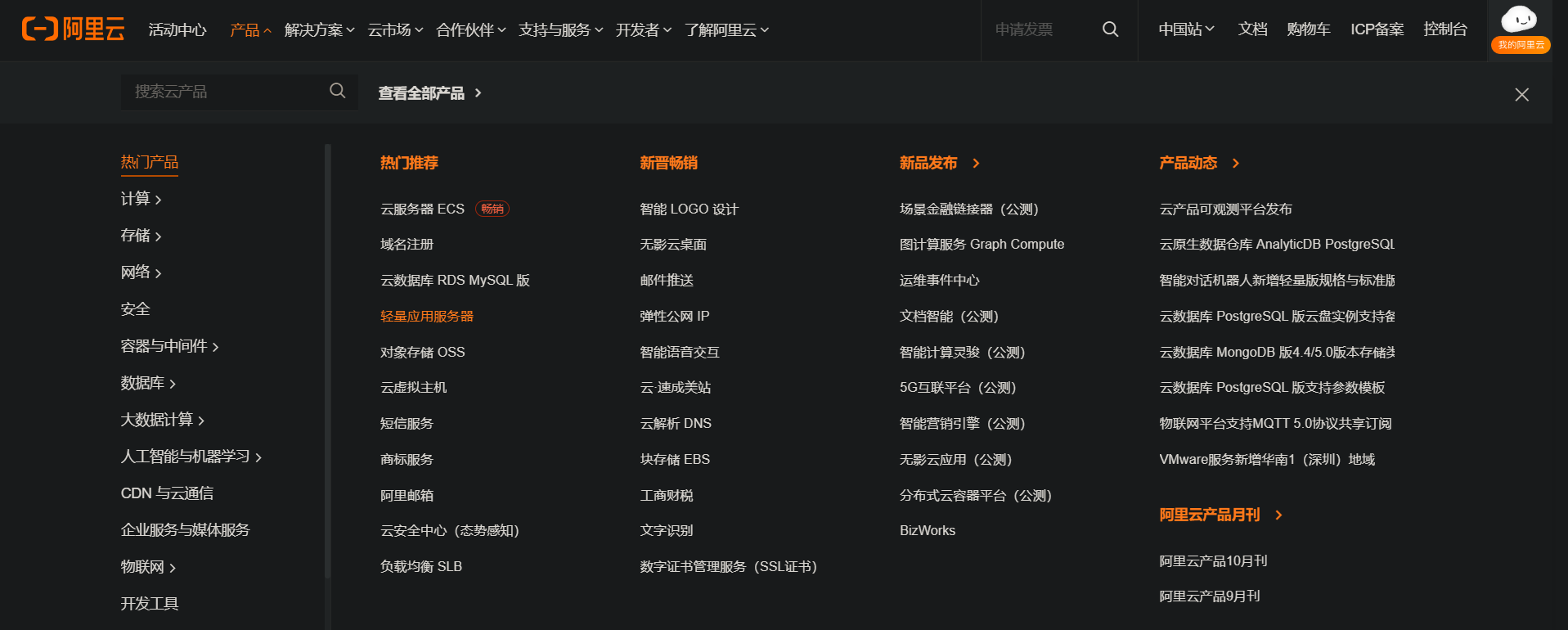Expand 人工智能与机器学习 category
The height and width of the screenshot is (630, 1568).
coord(191,457)
